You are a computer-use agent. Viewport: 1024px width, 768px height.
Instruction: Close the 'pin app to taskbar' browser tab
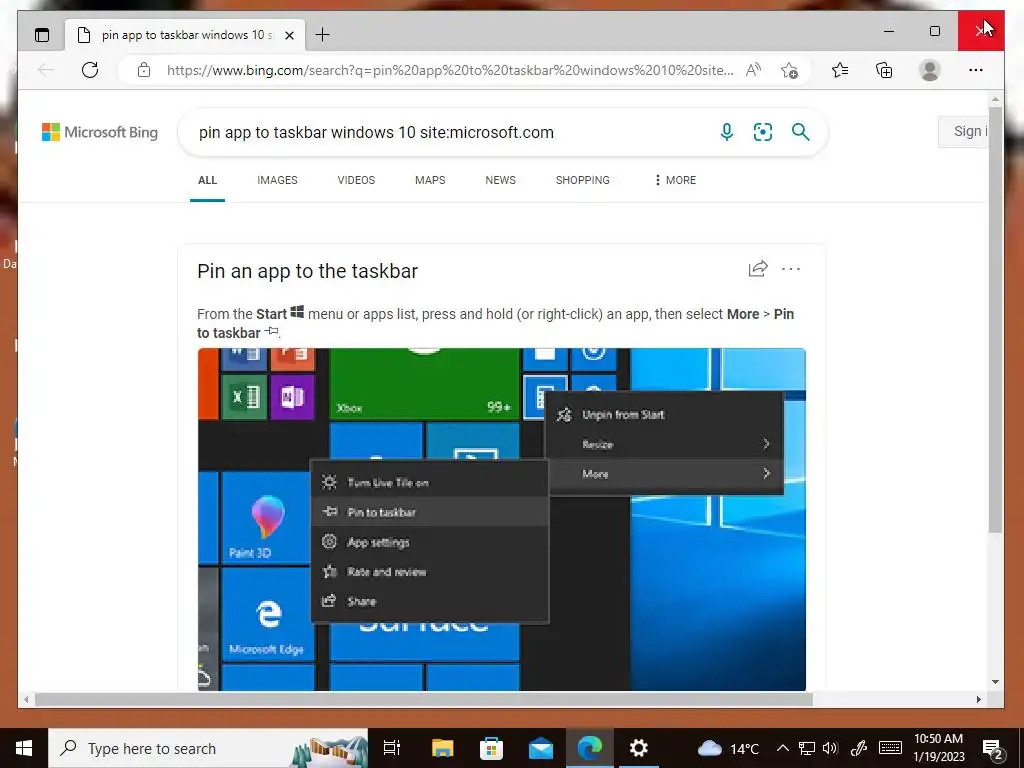pos(290,35)
